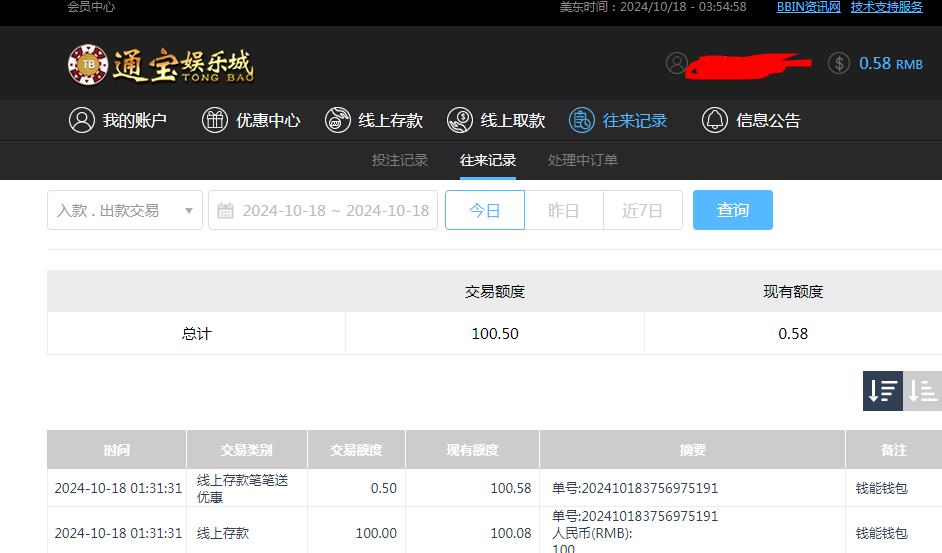942x553 pixels.
Task: Open 我的账户 menu
Action: point(118,120)
